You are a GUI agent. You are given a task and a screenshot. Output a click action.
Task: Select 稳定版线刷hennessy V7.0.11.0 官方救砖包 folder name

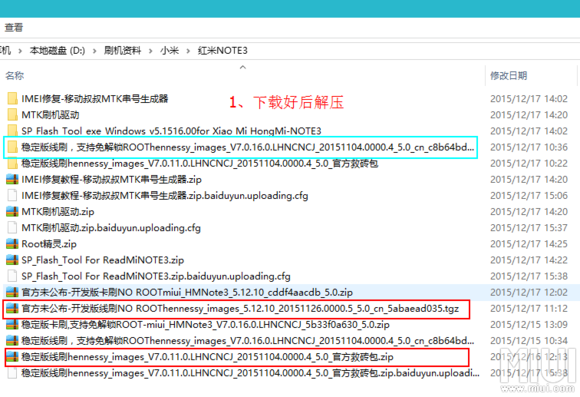(x=200, y=163)
